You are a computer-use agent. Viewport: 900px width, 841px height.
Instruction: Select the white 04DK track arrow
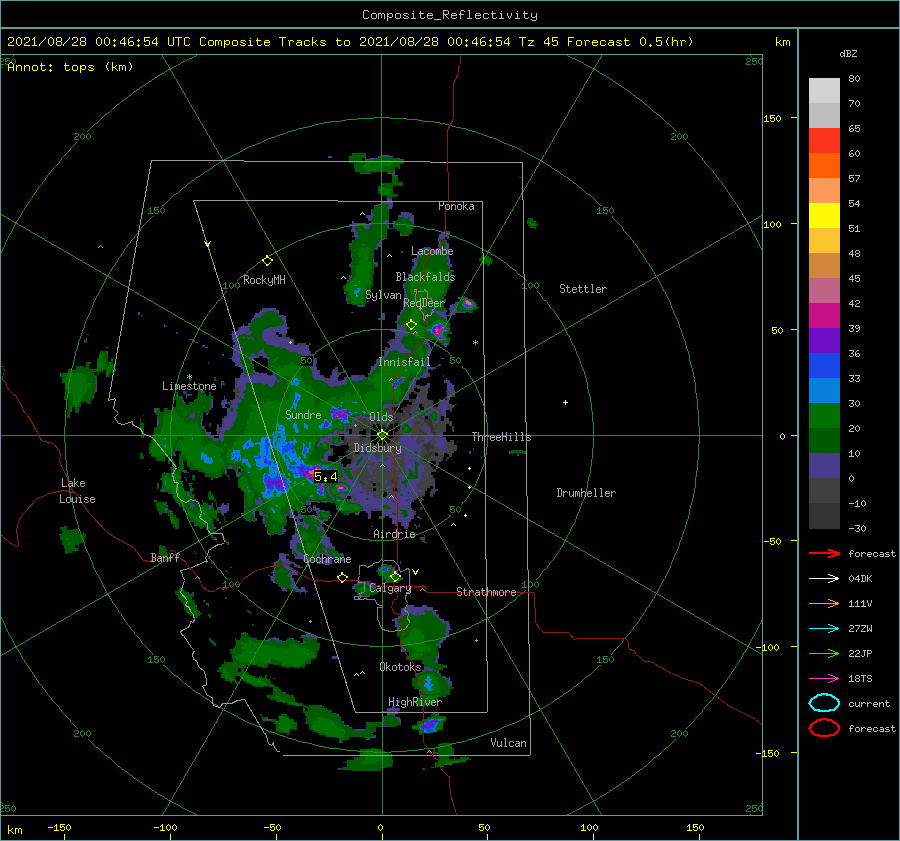pyautogui.click(x=824, y=578)
